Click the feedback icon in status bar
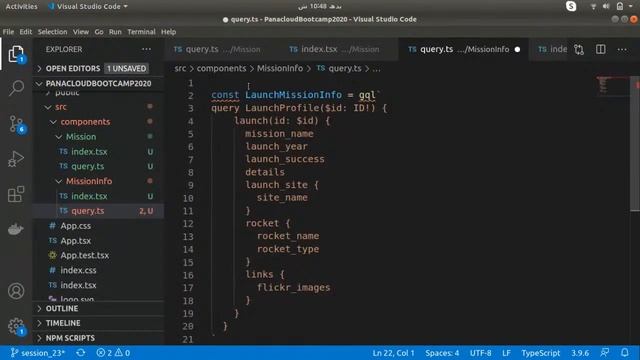This screenshot has height=360, width=640. (604, 353)
